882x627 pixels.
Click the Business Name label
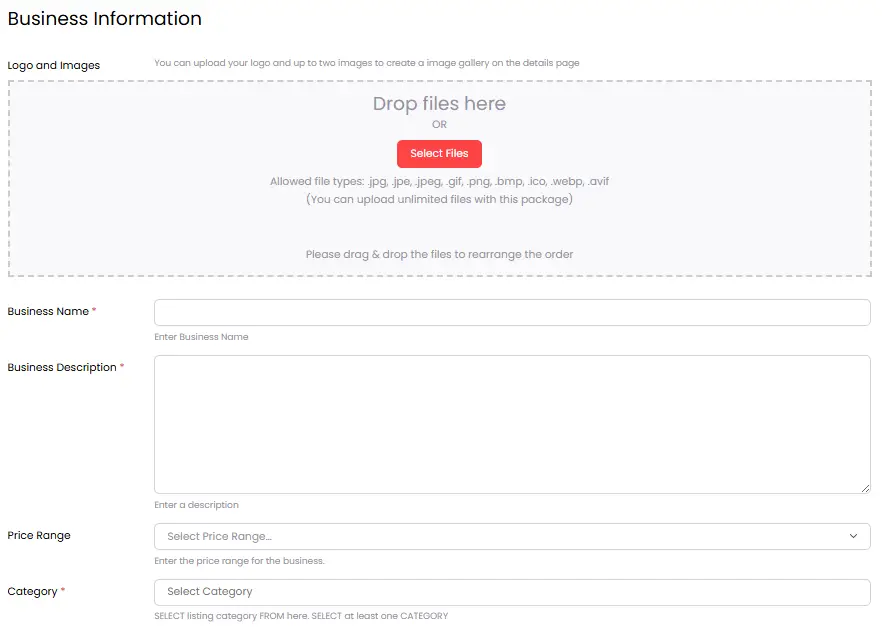click(x=48, y=311)
